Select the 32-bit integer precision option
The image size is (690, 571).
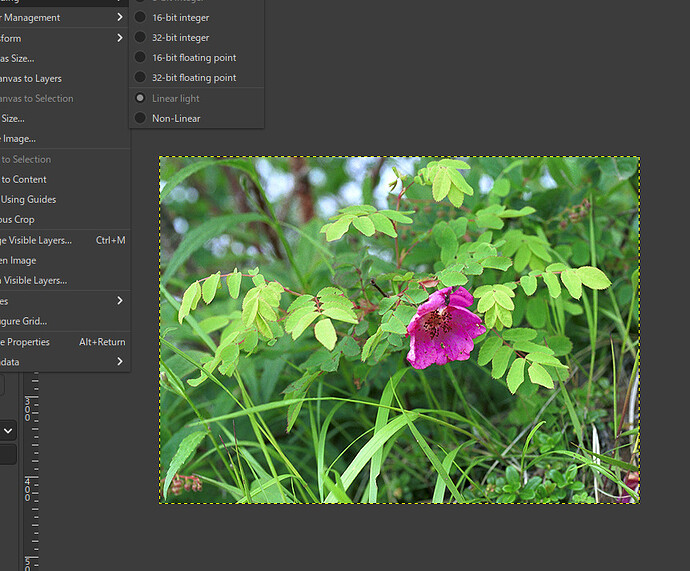(180, 38)
